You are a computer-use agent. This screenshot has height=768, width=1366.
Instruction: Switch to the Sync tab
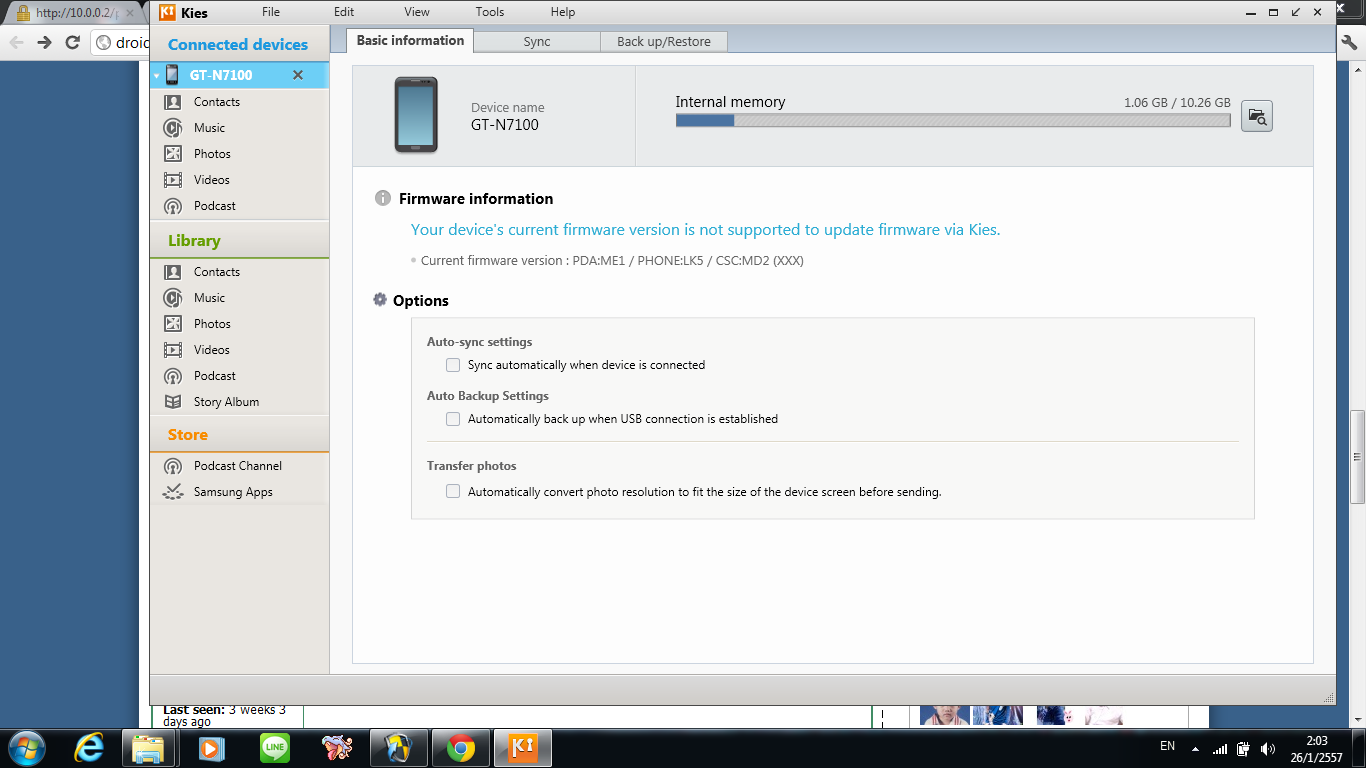tap(537, 42)
